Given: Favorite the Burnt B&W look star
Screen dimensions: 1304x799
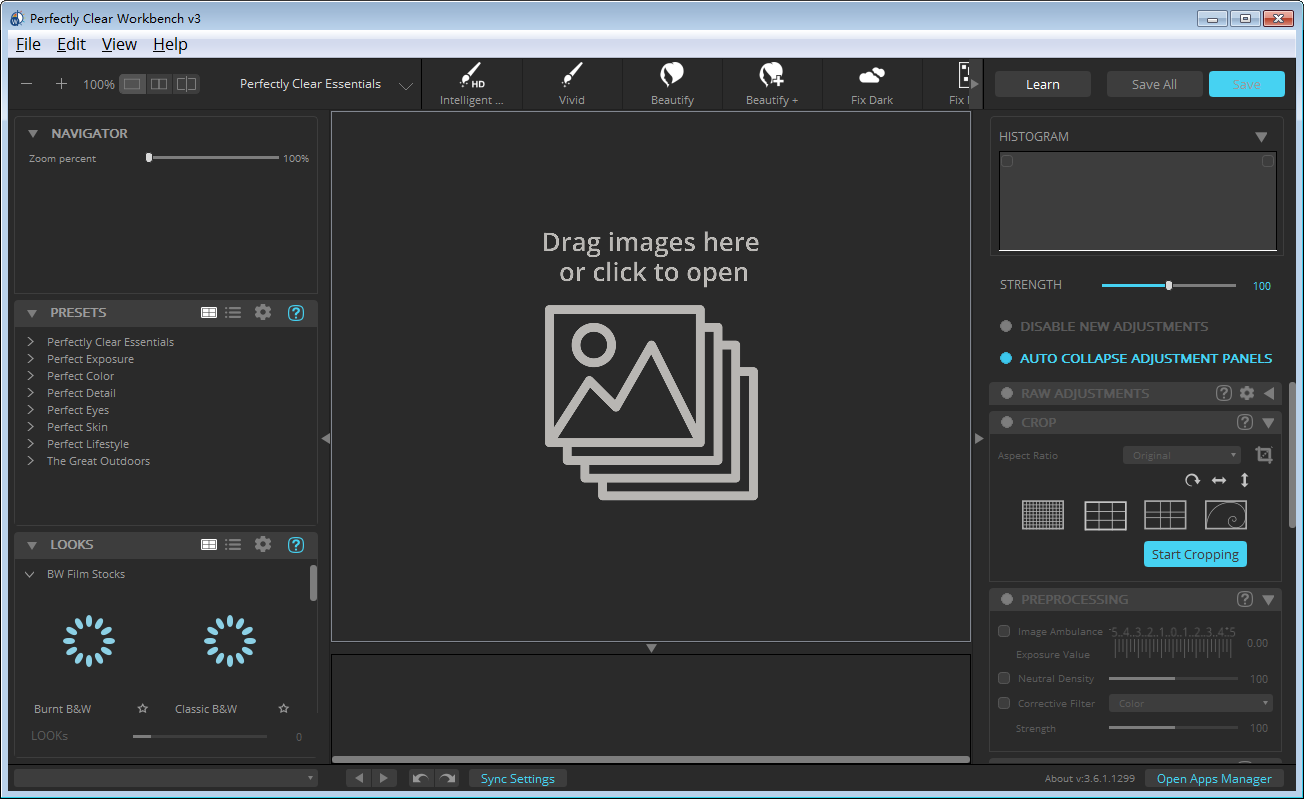Looking at the screenshot, I should 143,709.
